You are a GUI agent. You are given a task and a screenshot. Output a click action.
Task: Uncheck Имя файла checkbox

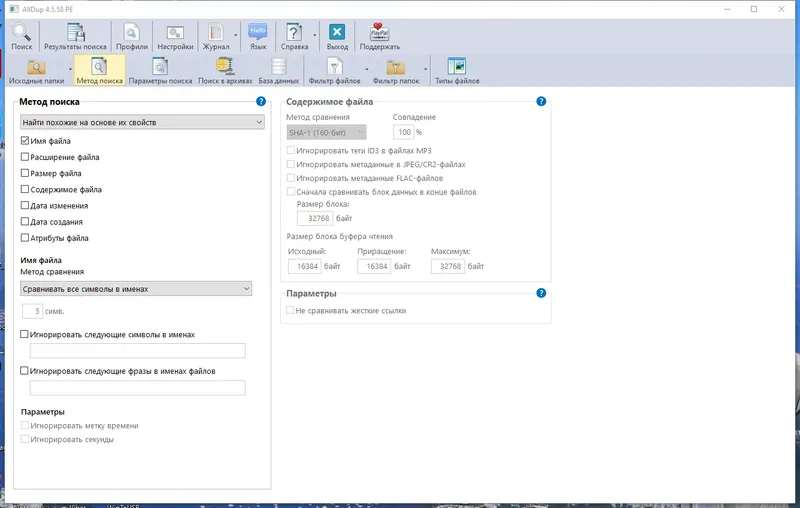point(24,140)
